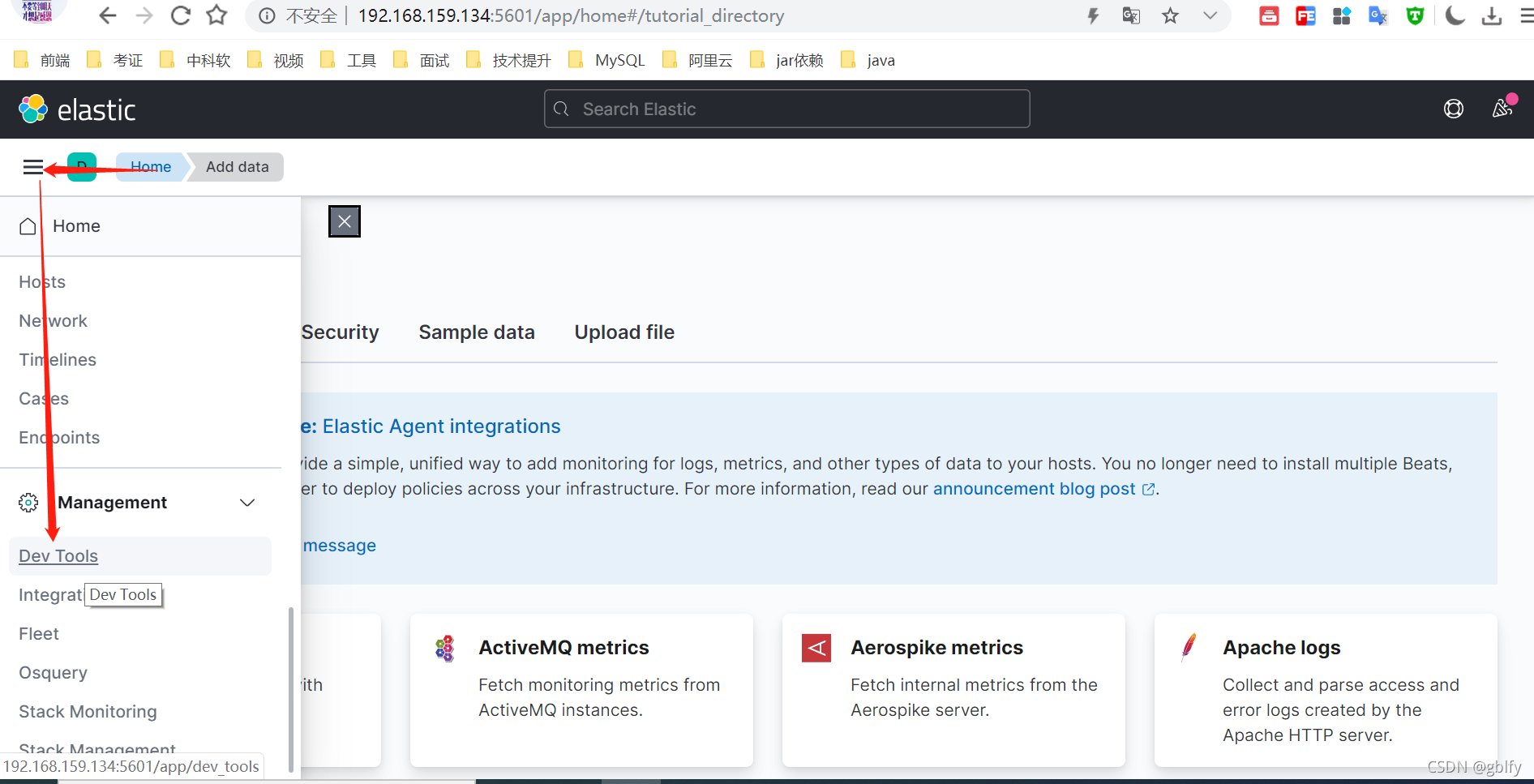Open the 视频 bookmark folder
Screen dimensions: 1534x784
pyautogui.click(x=276, y=60)
